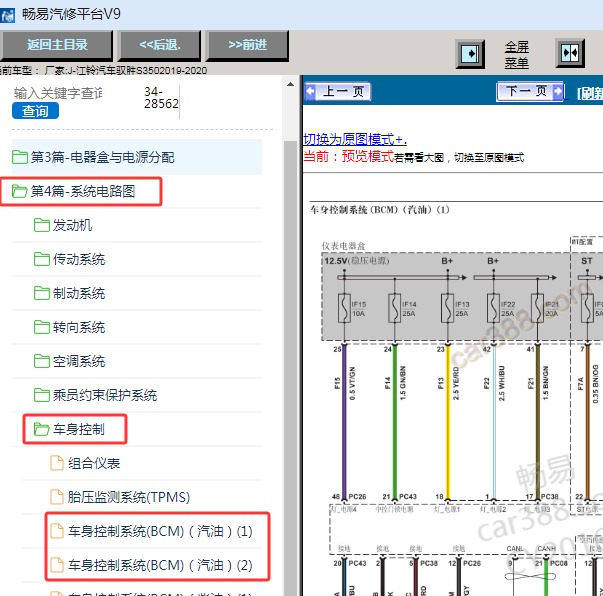Click the IF13 25A fuse in diagram
The height and width of the screenshot is (596, 603).
447,308
